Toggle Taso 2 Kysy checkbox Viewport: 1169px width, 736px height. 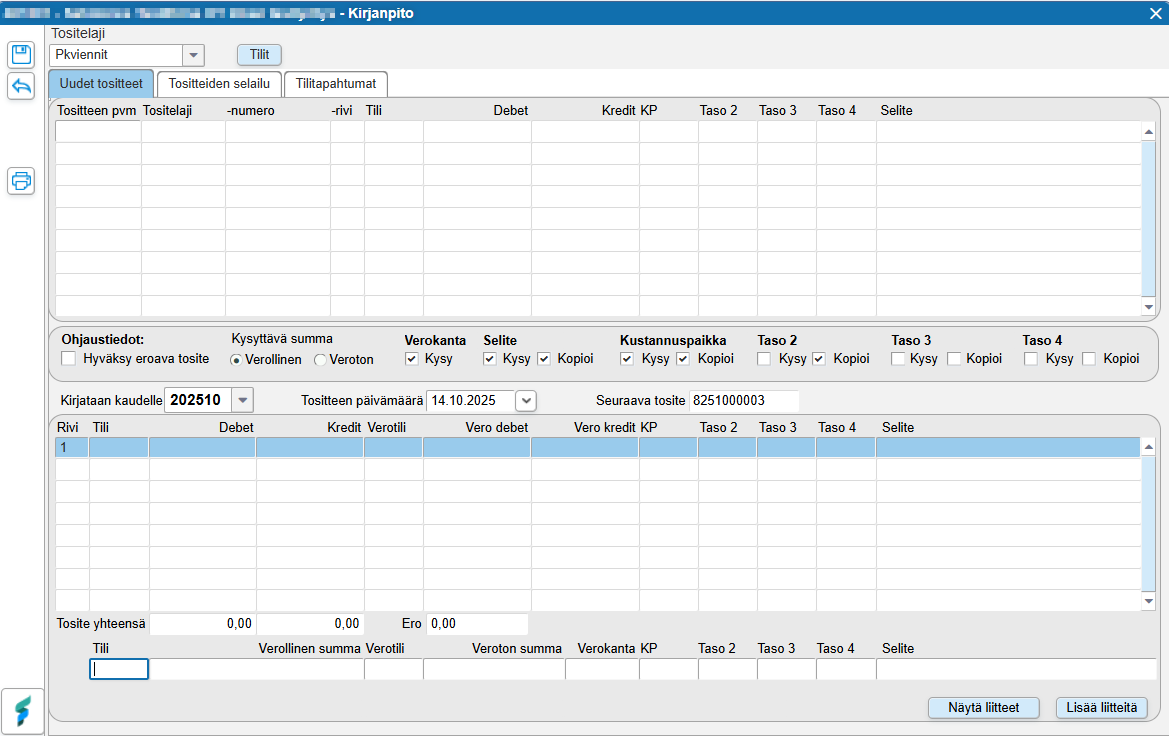pyautogui.click(x=764, y=359)
